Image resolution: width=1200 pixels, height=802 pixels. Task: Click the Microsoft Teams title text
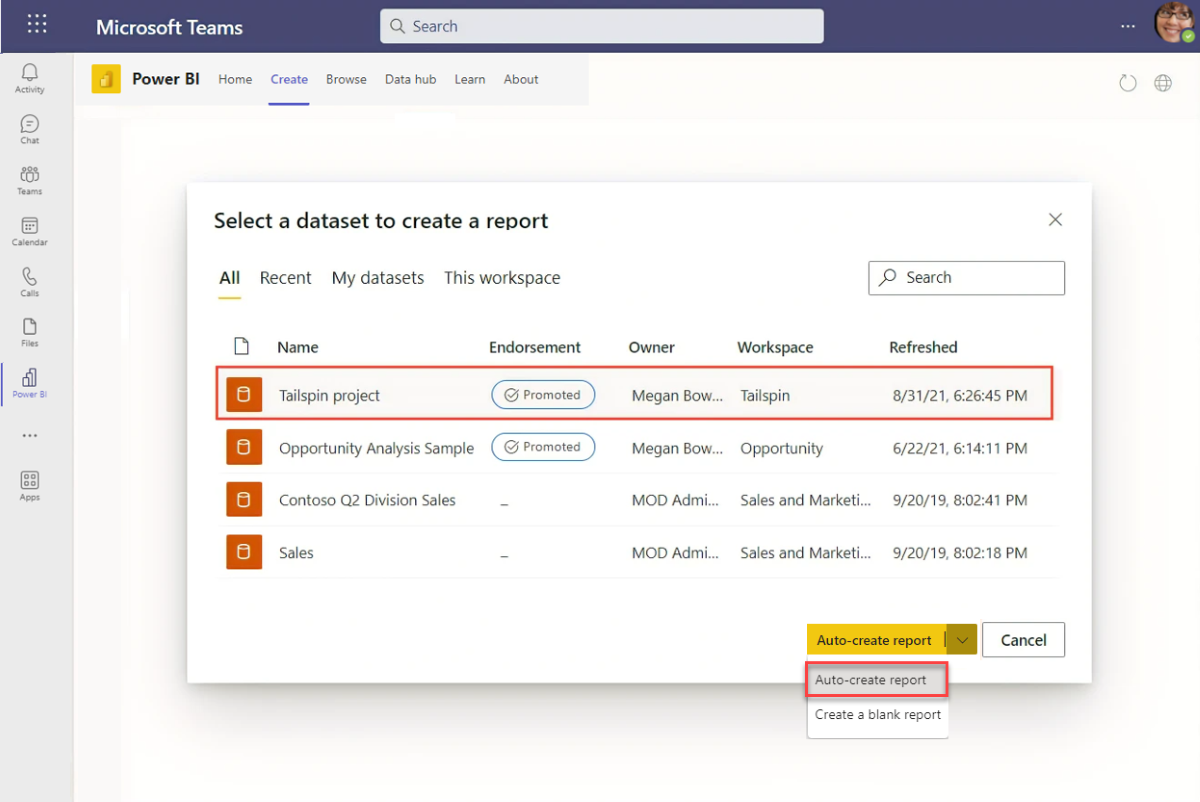169,27
